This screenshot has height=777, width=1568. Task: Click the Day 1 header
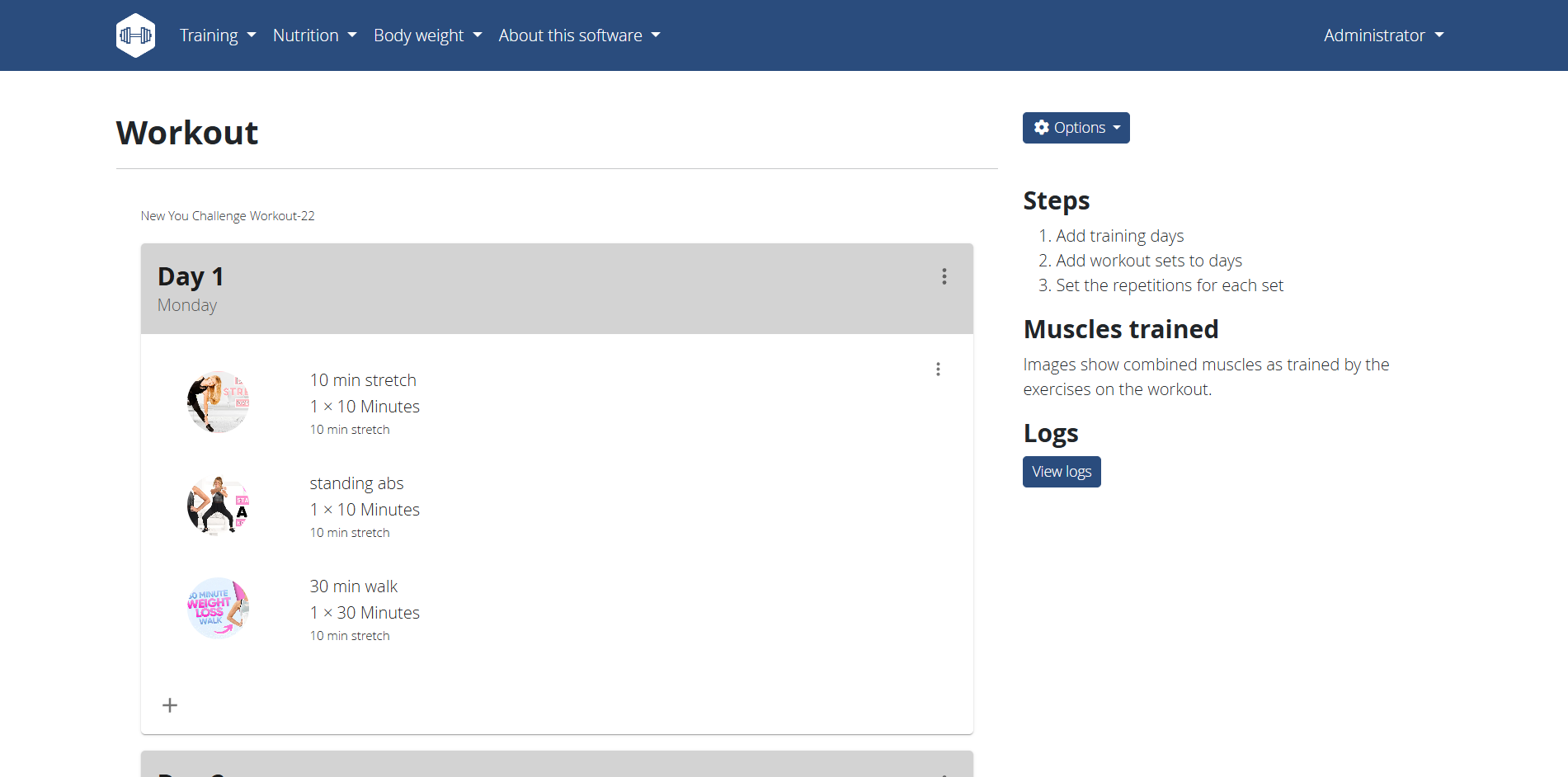tap(191, 277)
